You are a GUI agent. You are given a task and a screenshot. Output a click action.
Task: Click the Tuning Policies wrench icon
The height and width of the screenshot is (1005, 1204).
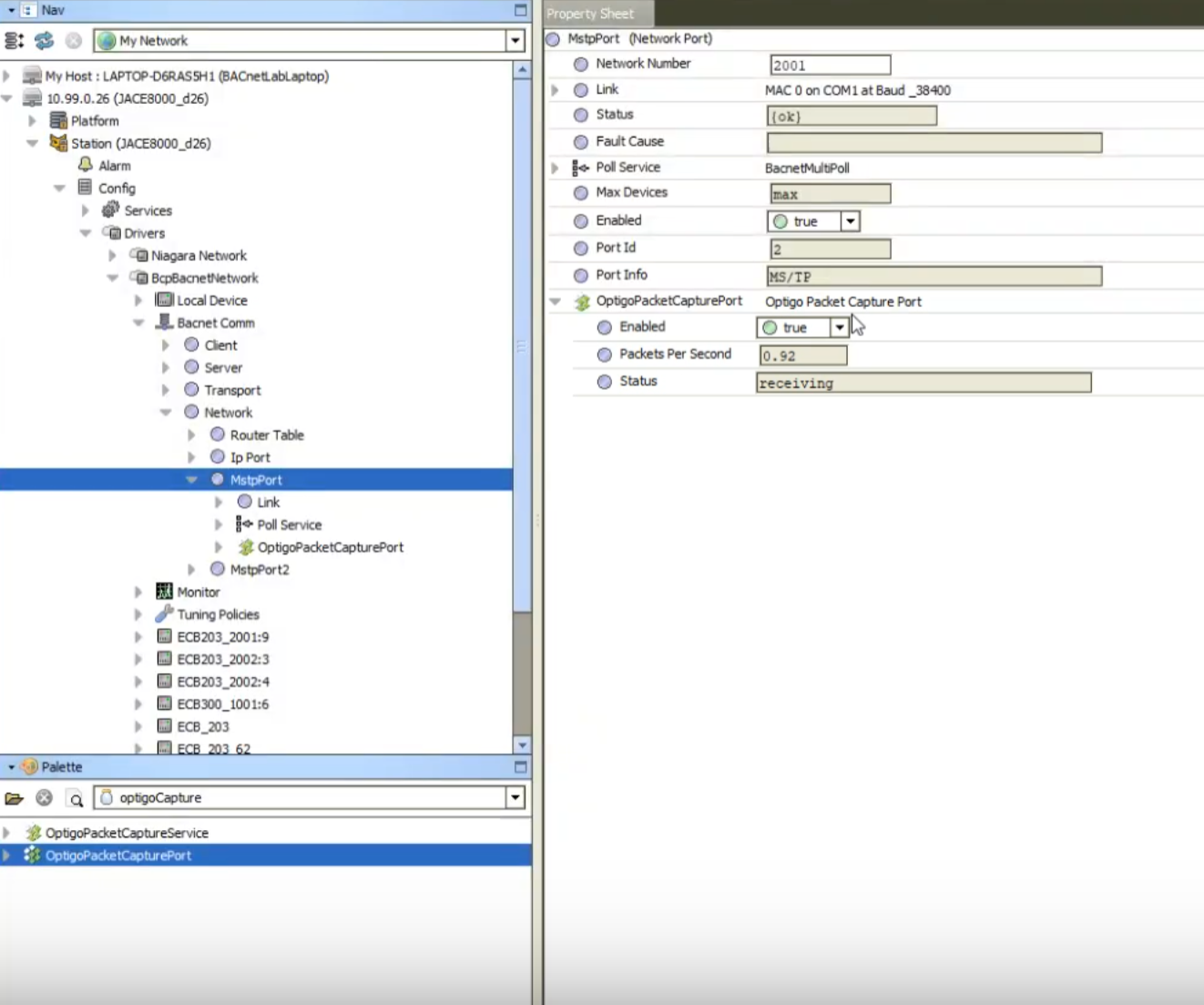click(x=164, y=614)
